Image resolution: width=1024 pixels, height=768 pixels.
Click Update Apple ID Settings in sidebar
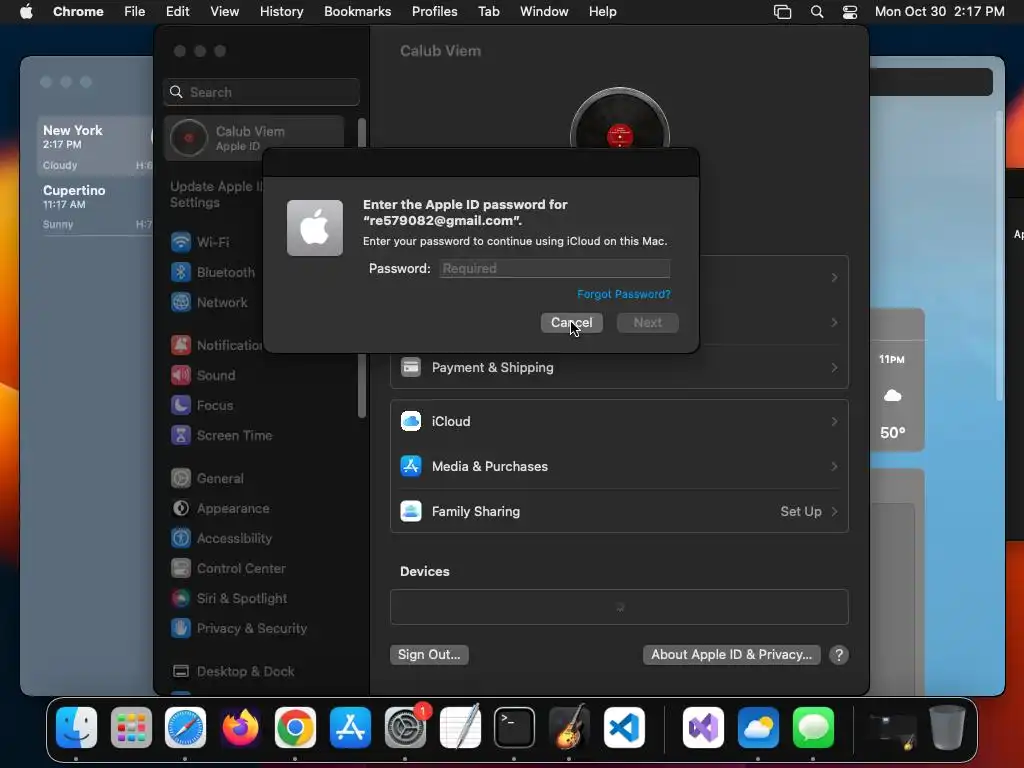(x=216, y=195)
